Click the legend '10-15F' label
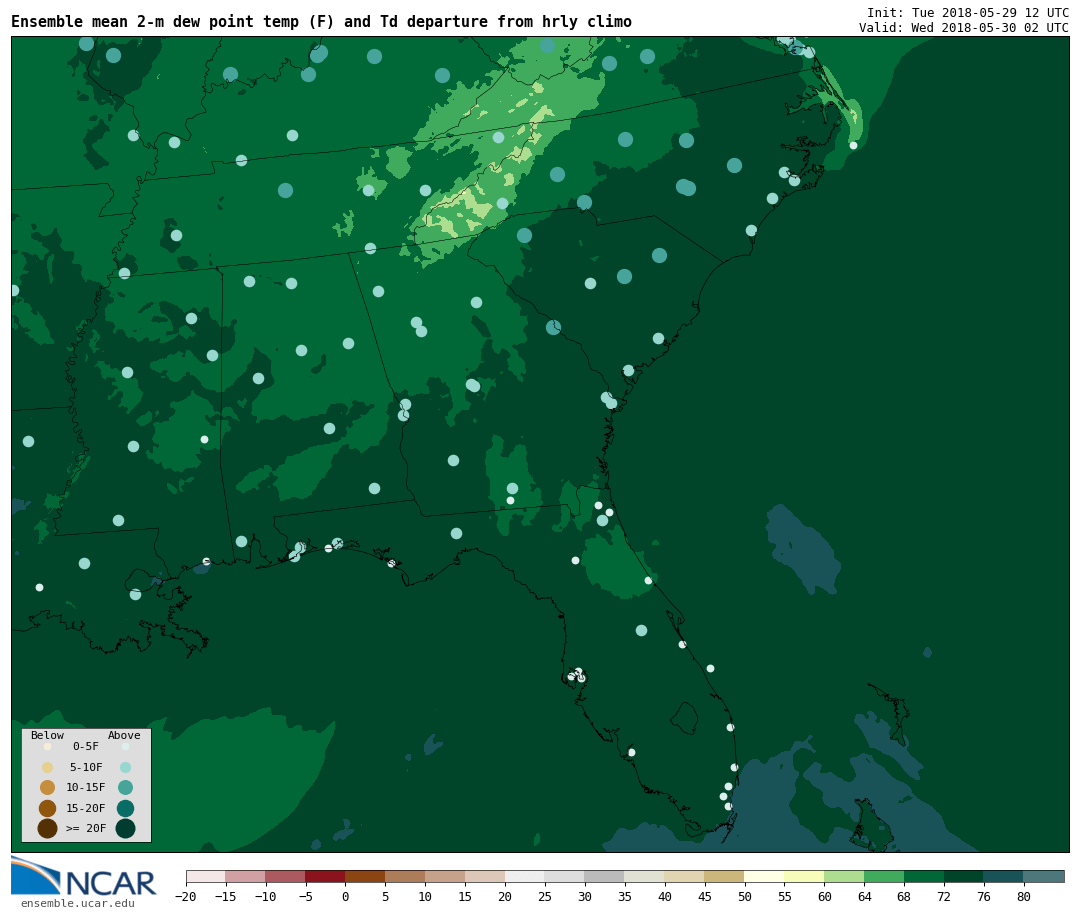 click(85, 787)
